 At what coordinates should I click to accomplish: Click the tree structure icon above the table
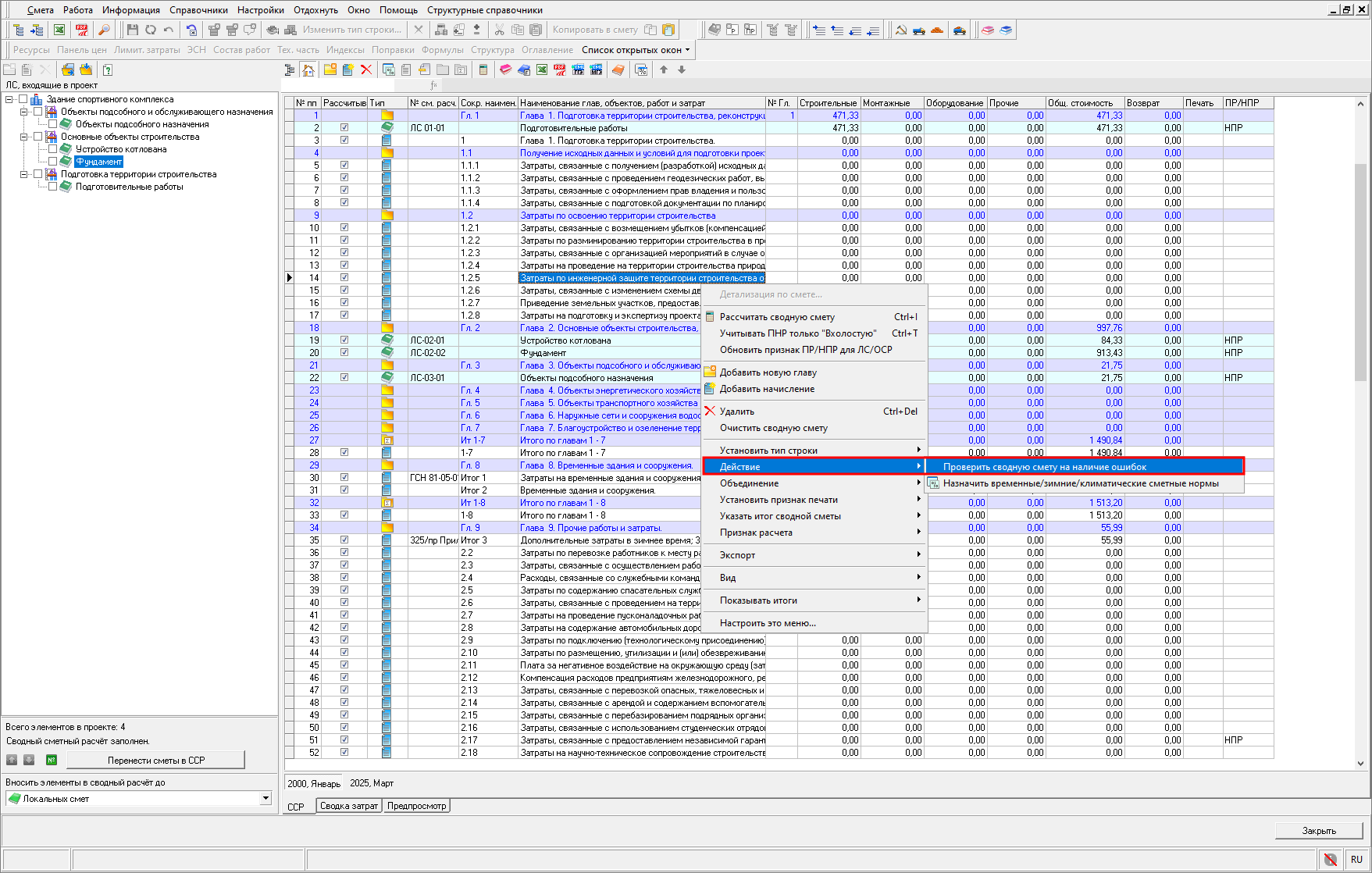[290, 69]
